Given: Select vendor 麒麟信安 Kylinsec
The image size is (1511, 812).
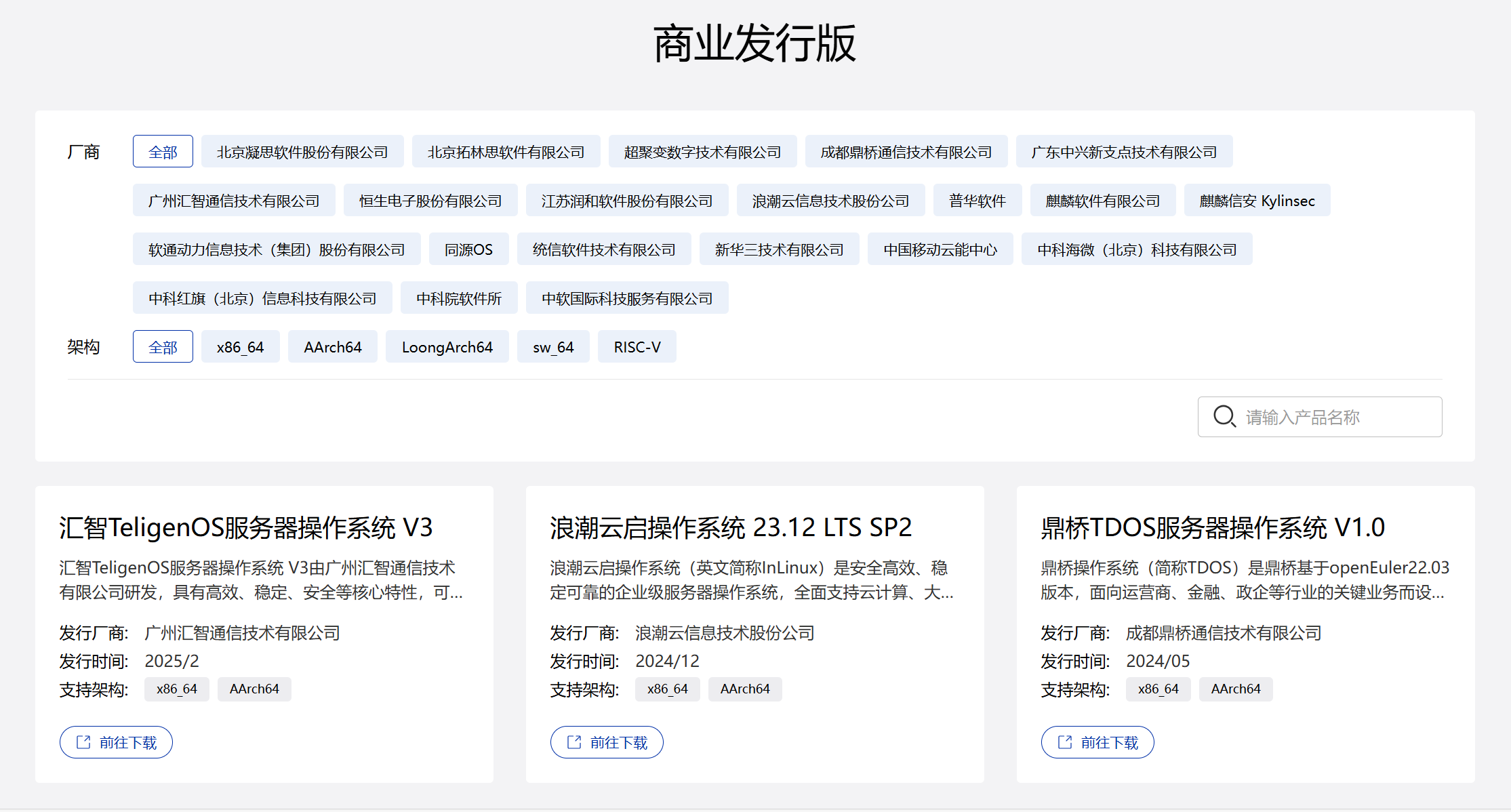Looking at the screenshot, I should [x=1257, y=201].
